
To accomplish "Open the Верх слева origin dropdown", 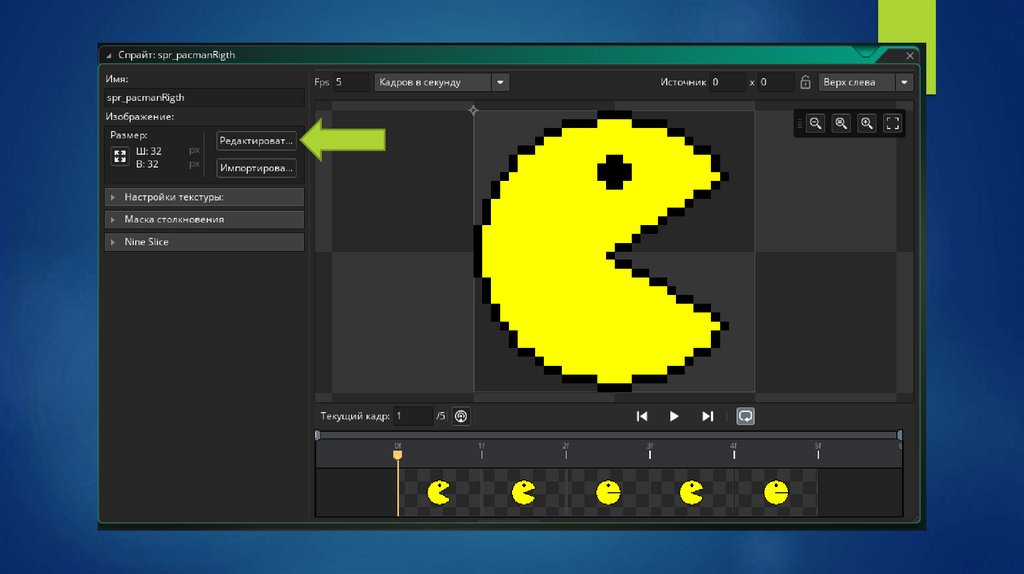I will 865,82.
